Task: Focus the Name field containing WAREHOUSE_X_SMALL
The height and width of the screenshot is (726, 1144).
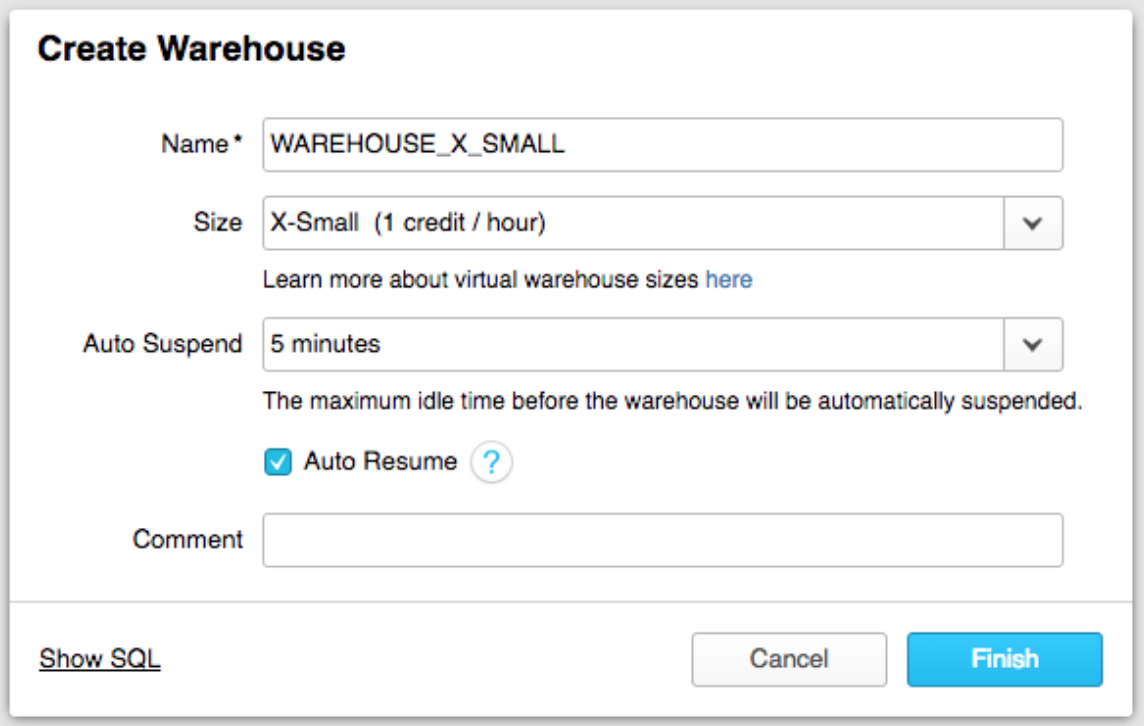Action: pyautogui.click(x=662, y=145)
